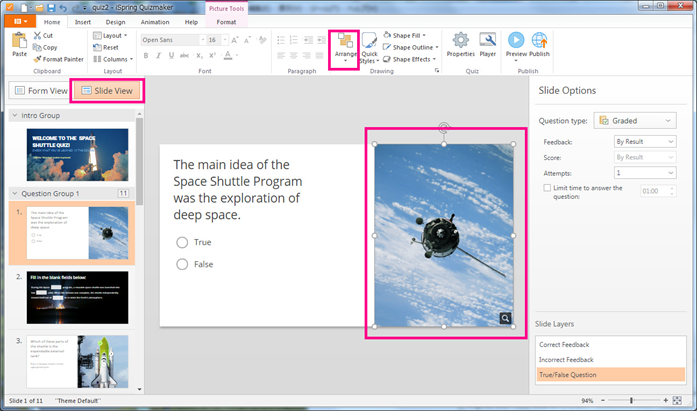Viewport: 697px width, 411px height.
Task: Align text right
Action: point(307,56)
